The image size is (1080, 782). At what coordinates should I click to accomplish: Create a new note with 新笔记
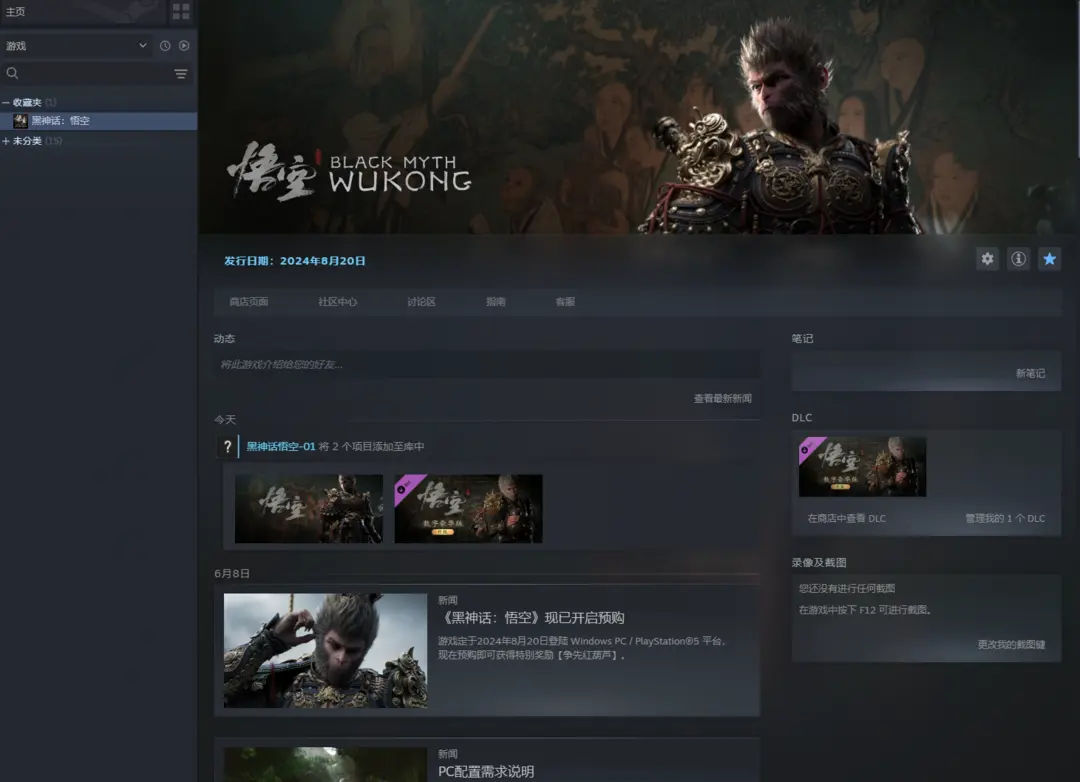tap(1030, 373)
